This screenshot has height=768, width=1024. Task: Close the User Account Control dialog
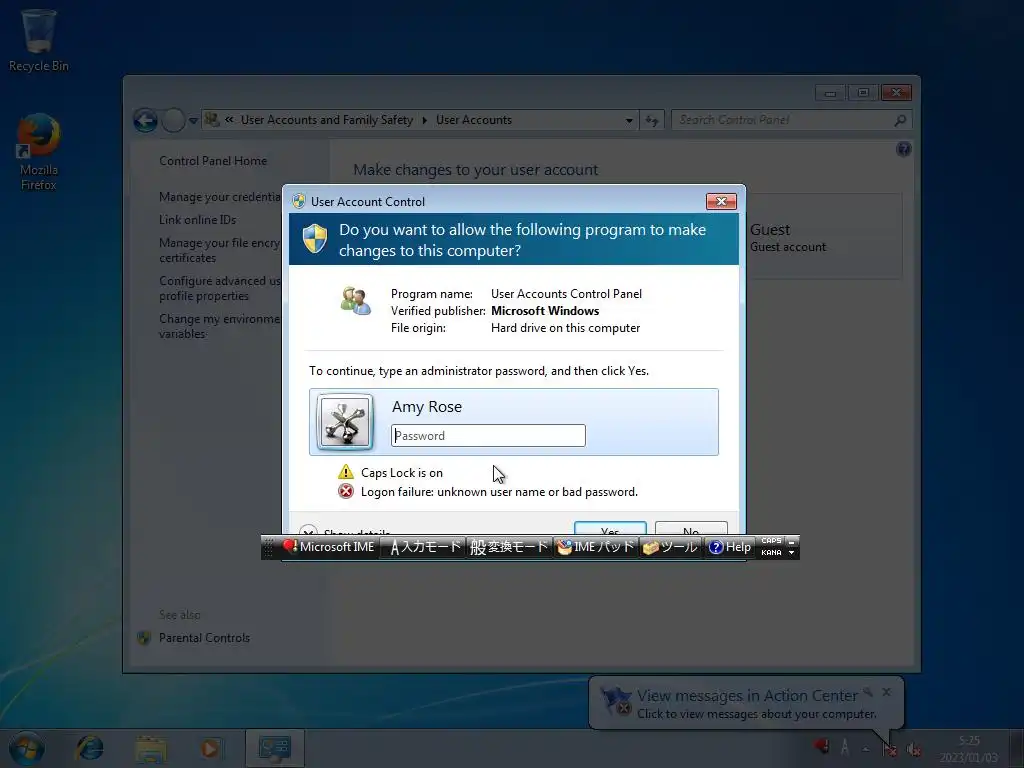[721, 201]
